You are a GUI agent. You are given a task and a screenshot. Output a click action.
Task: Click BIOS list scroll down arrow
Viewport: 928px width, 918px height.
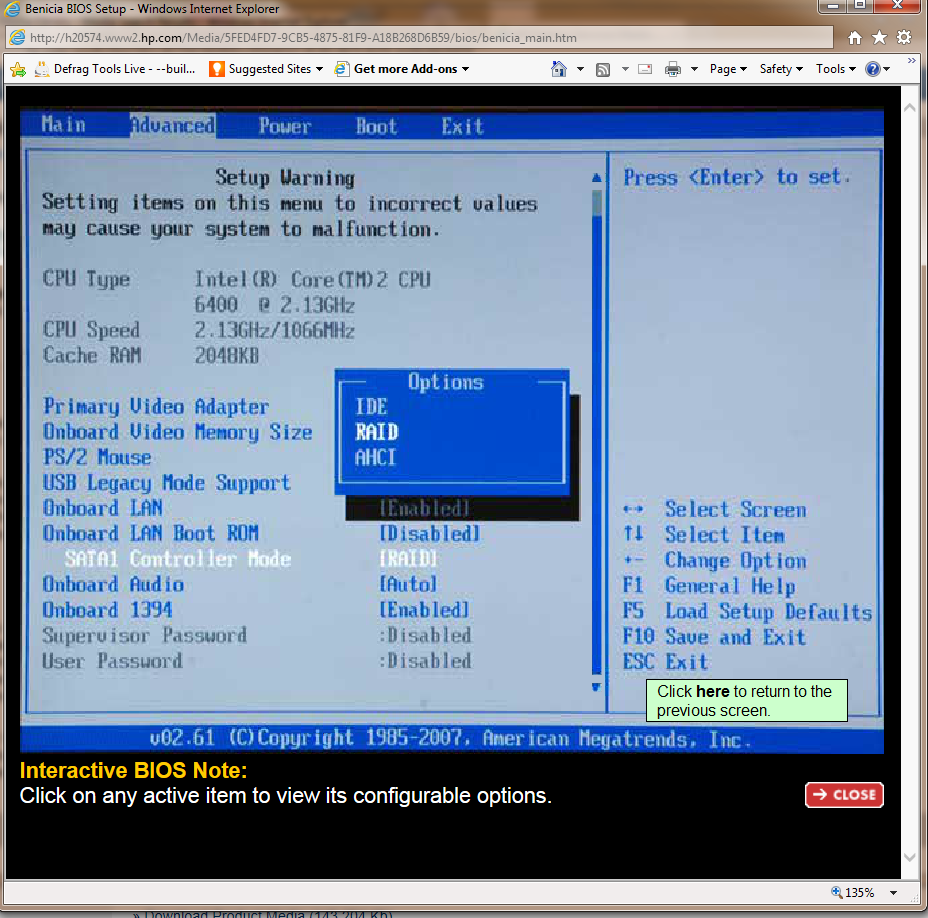click(x=597, y=687)
